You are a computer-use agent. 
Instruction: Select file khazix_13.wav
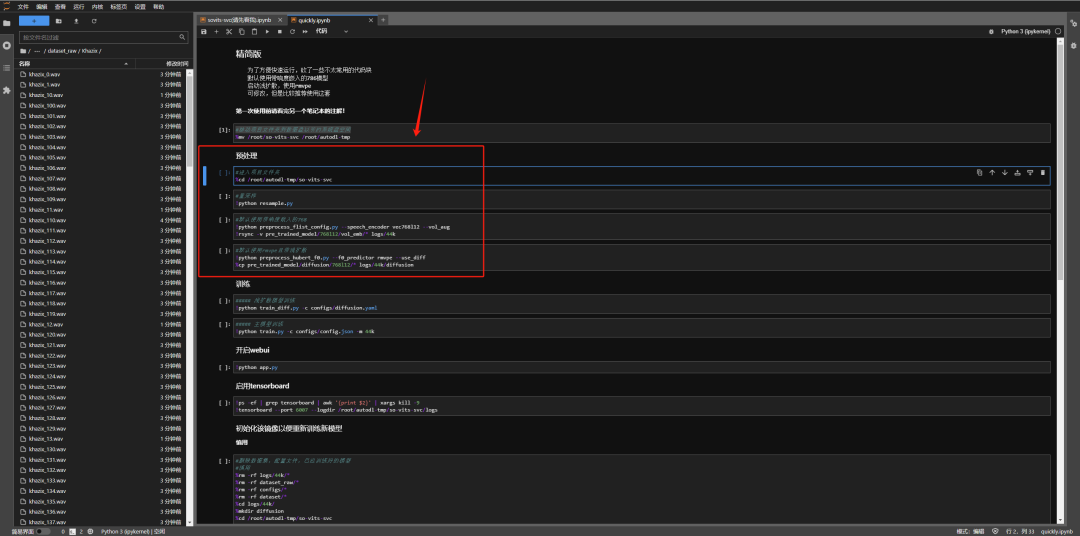(x=101, y=439)
